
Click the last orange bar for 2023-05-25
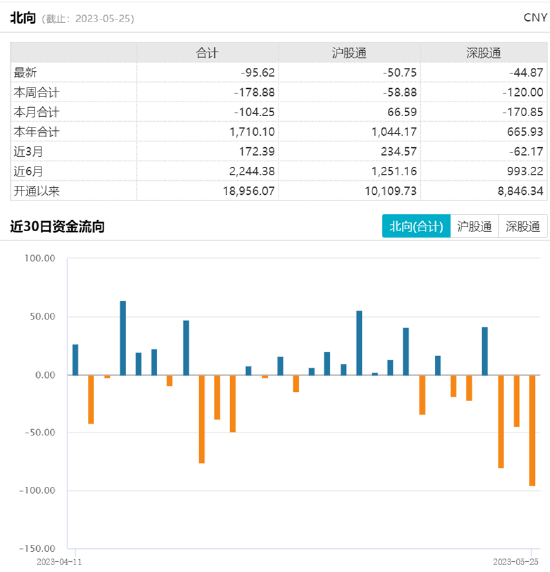532,430
